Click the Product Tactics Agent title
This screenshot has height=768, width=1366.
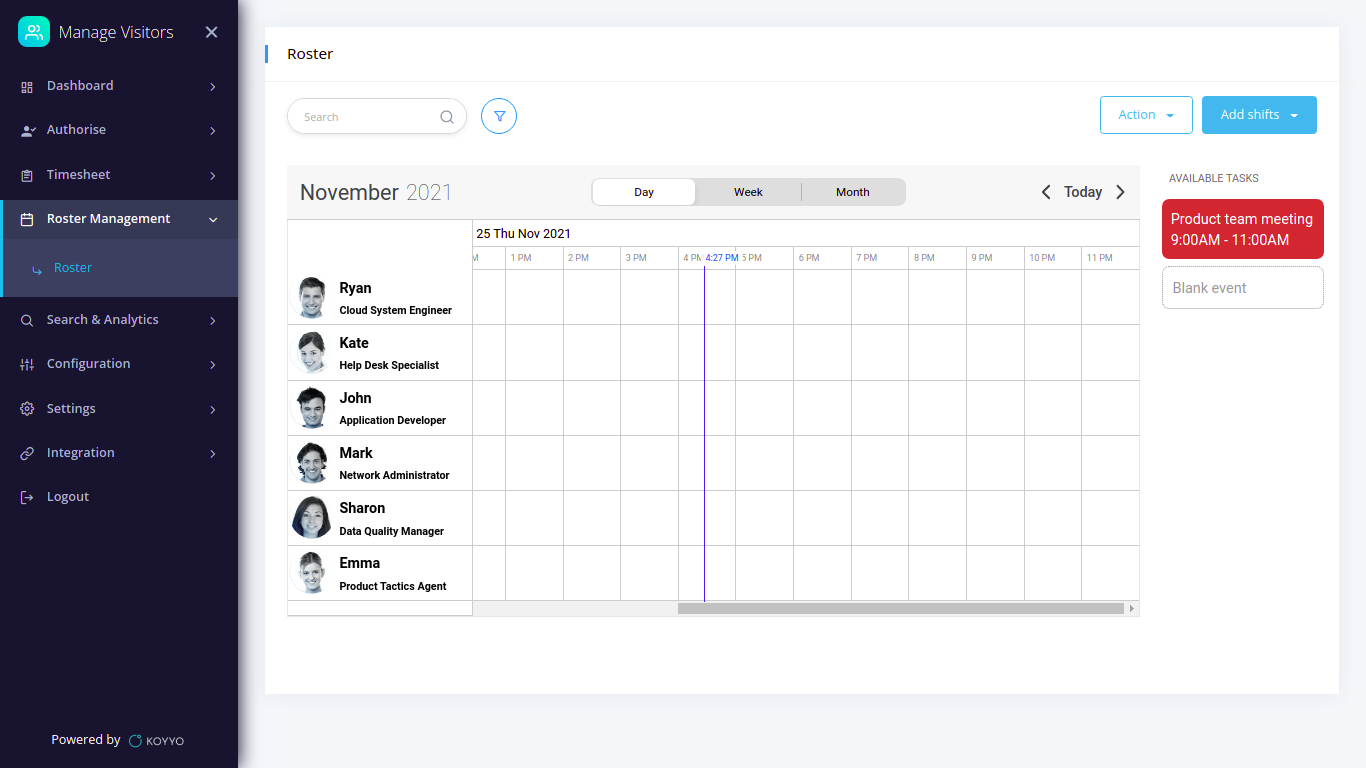(x=393, y=586)
